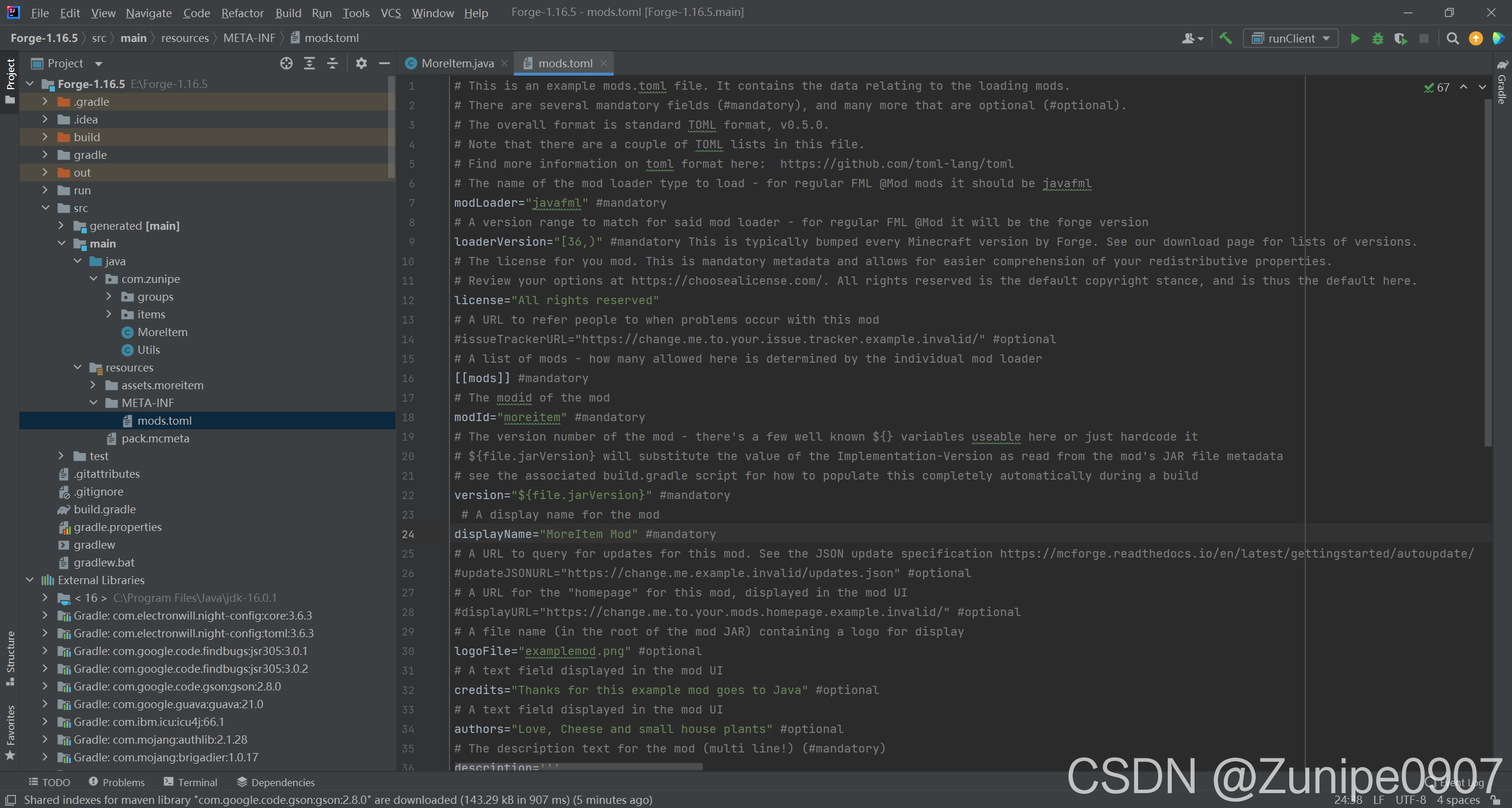Run the runClient configuration with the green play button
The height and width of the screenshot is (808, 1512).
point(1355,38)
